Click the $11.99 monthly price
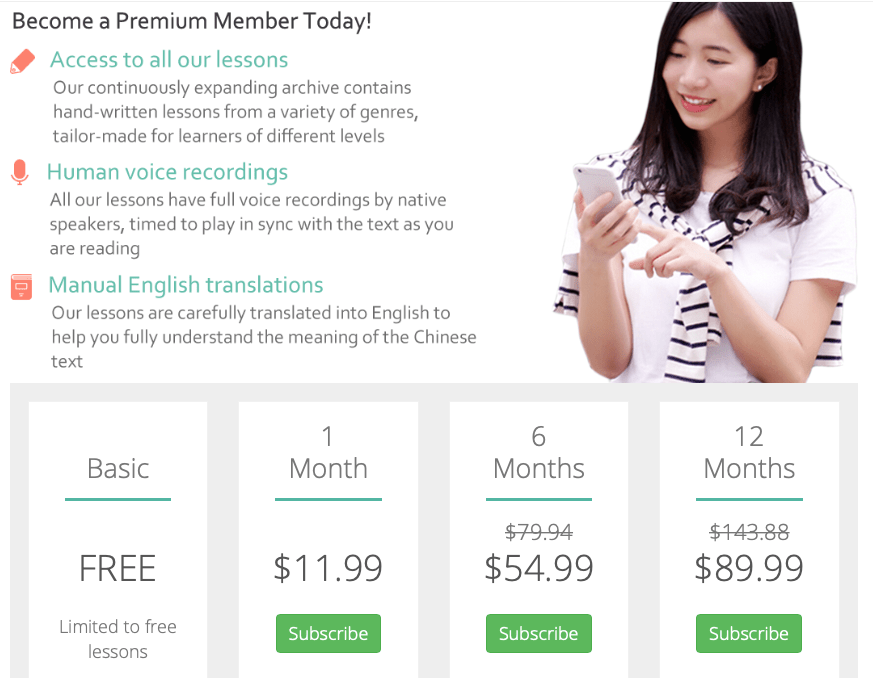 (328, 568)
